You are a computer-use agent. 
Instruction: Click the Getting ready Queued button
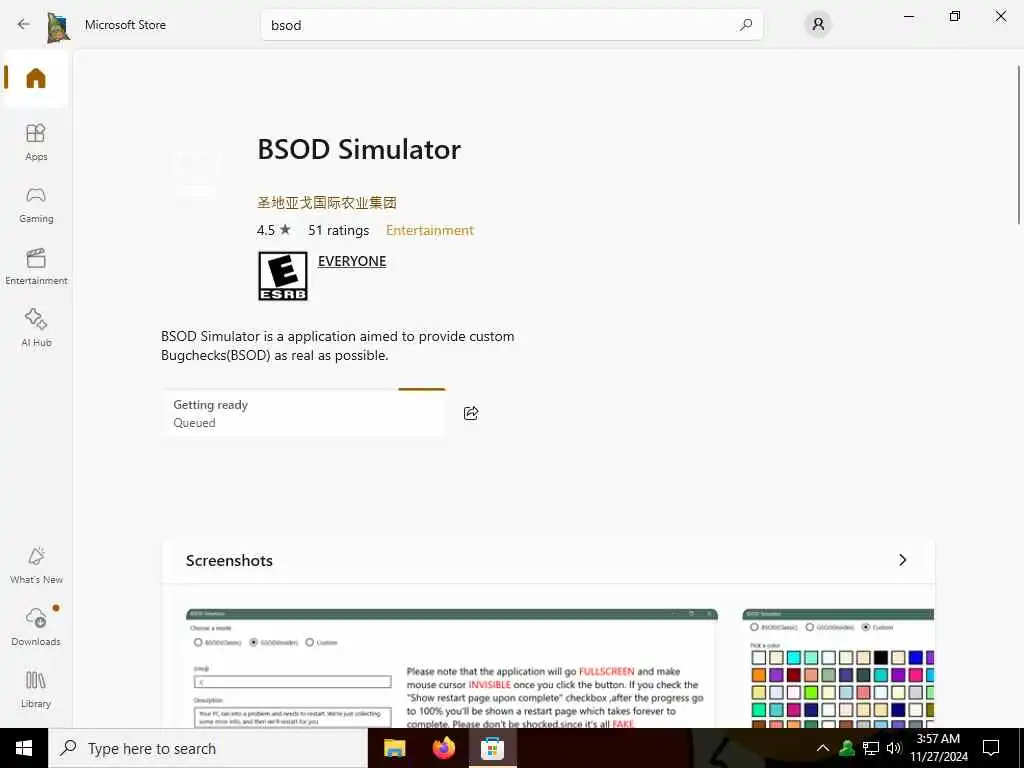click(304, 413)
